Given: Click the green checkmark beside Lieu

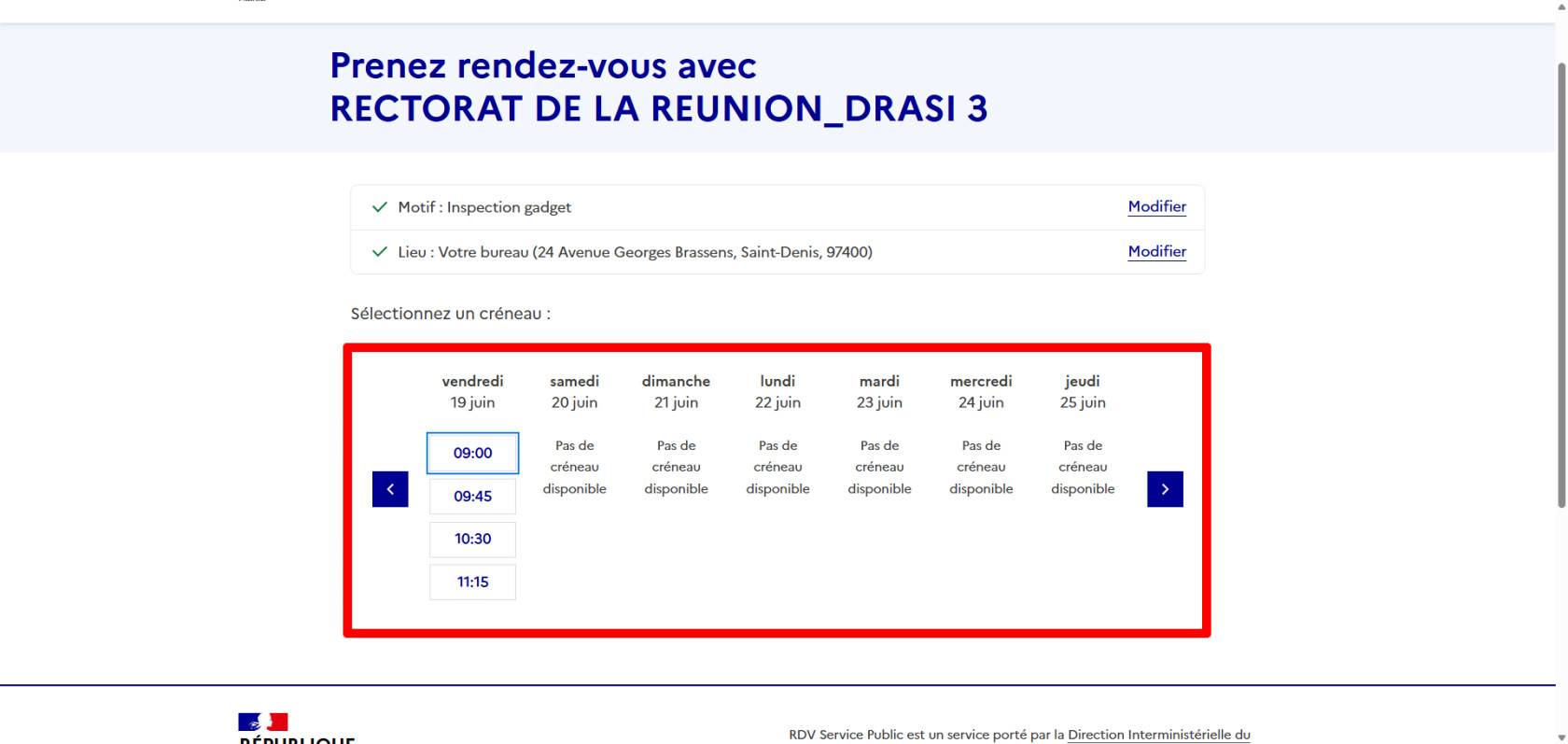Looking at the screenshot, I should 379,252.
